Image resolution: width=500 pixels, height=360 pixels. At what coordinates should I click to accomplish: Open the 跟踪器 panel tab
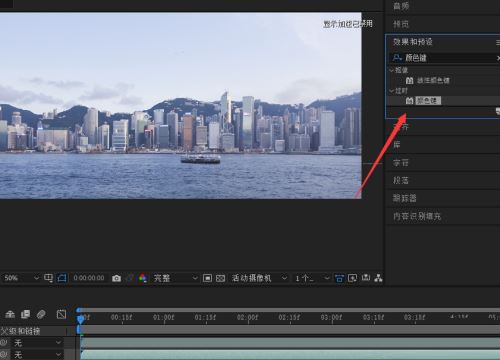(405, 198)
